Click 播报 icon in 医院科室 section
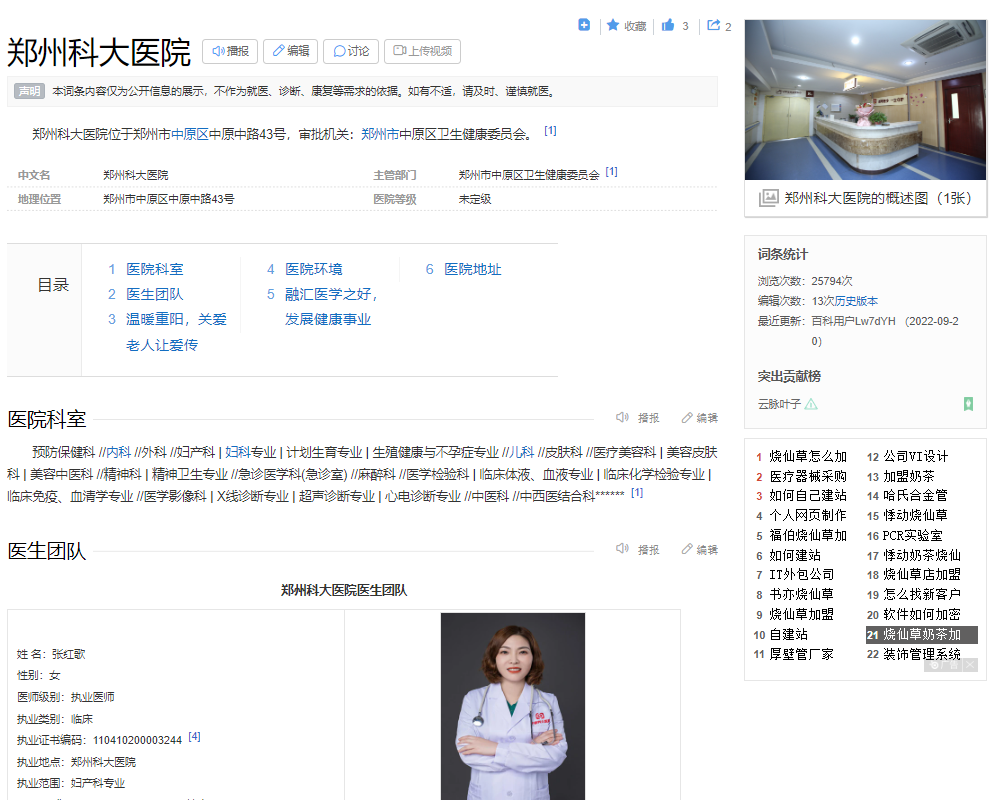 [638, 418]
